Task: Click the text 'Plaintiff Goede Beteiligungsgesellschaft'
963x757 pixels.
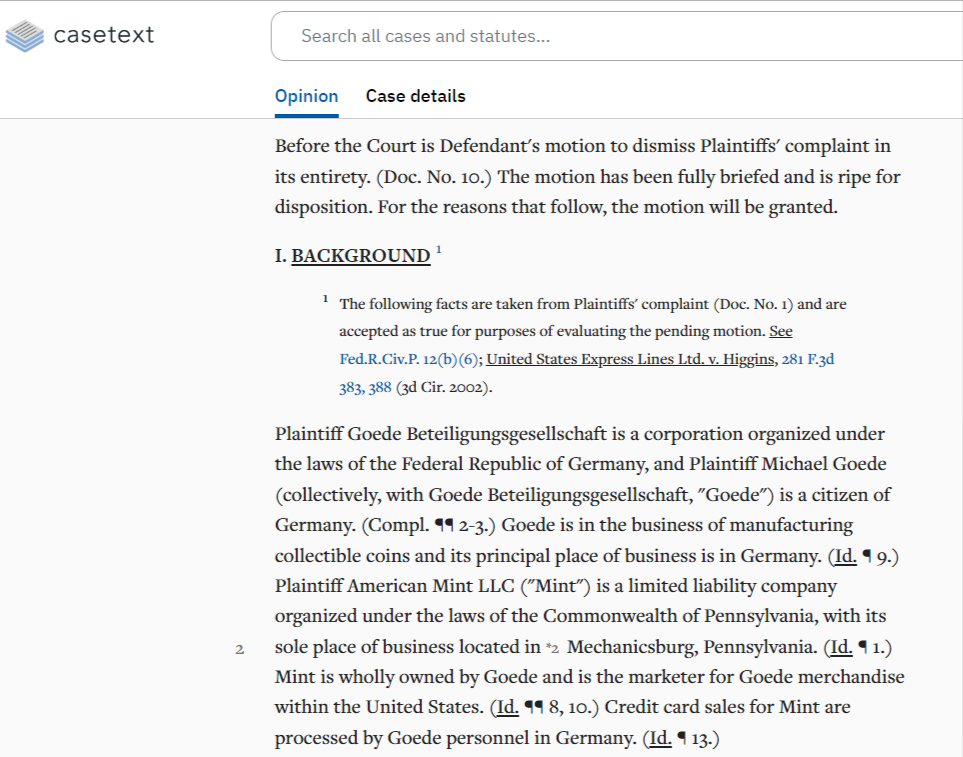Action: pyautogui.click(x=440, y=434)
